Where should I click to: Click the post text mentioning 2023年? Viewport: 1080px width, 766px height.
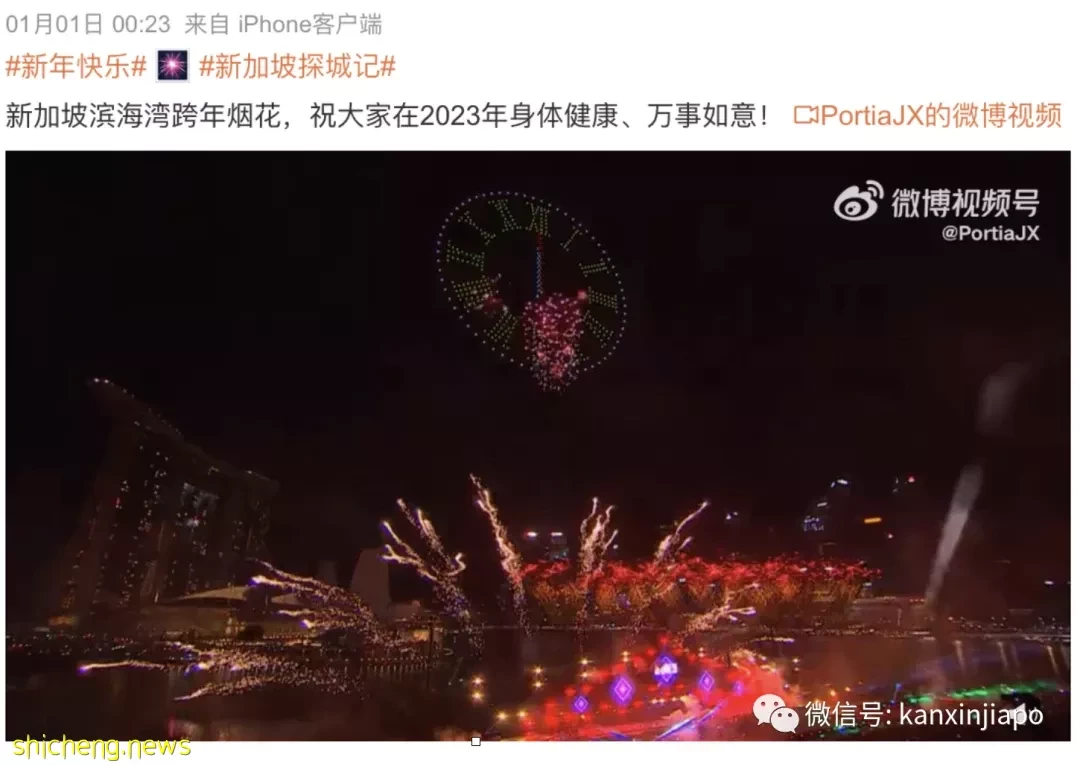(386, 115)
